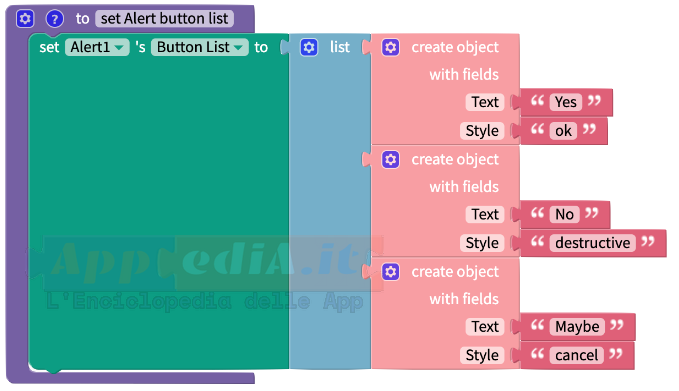Open gear on second create object block
This screenshot has width=679, height=391.
pos(390,159)
